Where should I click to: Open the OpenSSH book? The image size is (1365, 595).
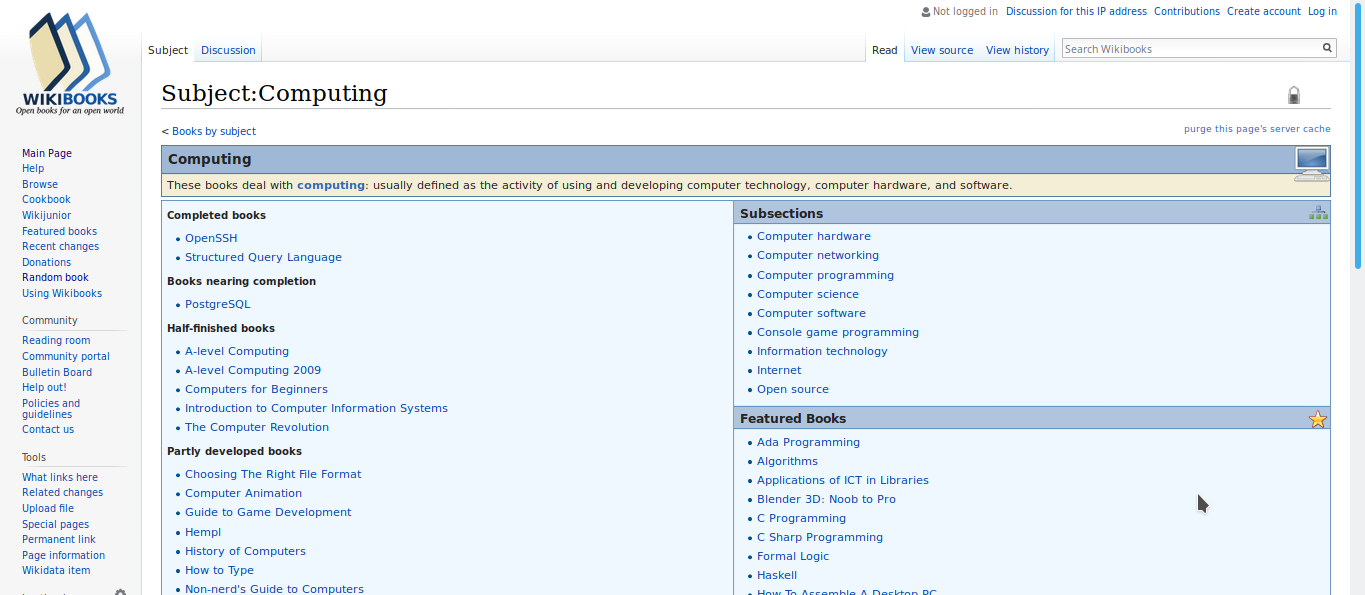coord(211,238)
